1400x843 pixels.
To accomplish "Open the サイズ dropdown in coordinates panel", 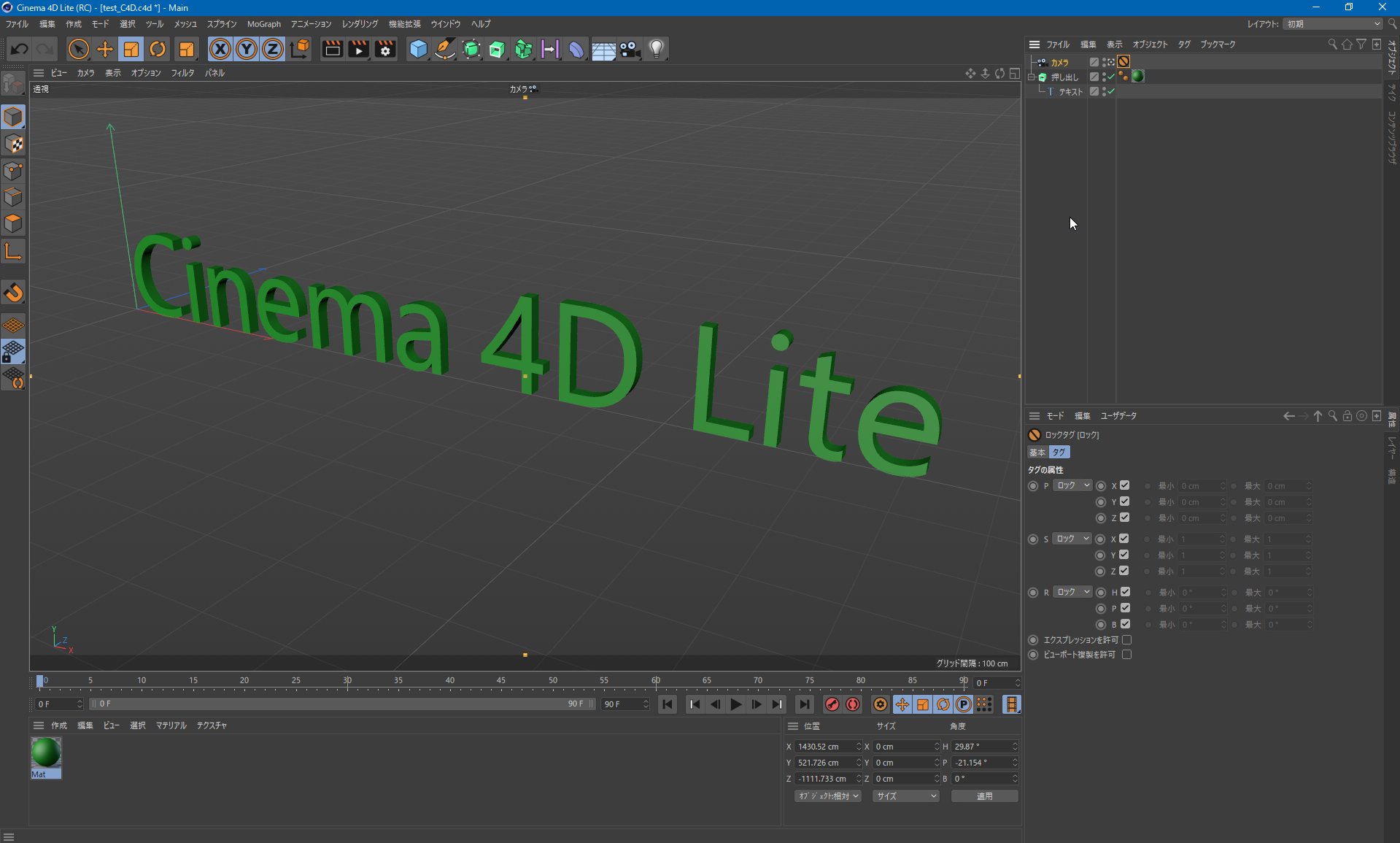I will 905,796.
